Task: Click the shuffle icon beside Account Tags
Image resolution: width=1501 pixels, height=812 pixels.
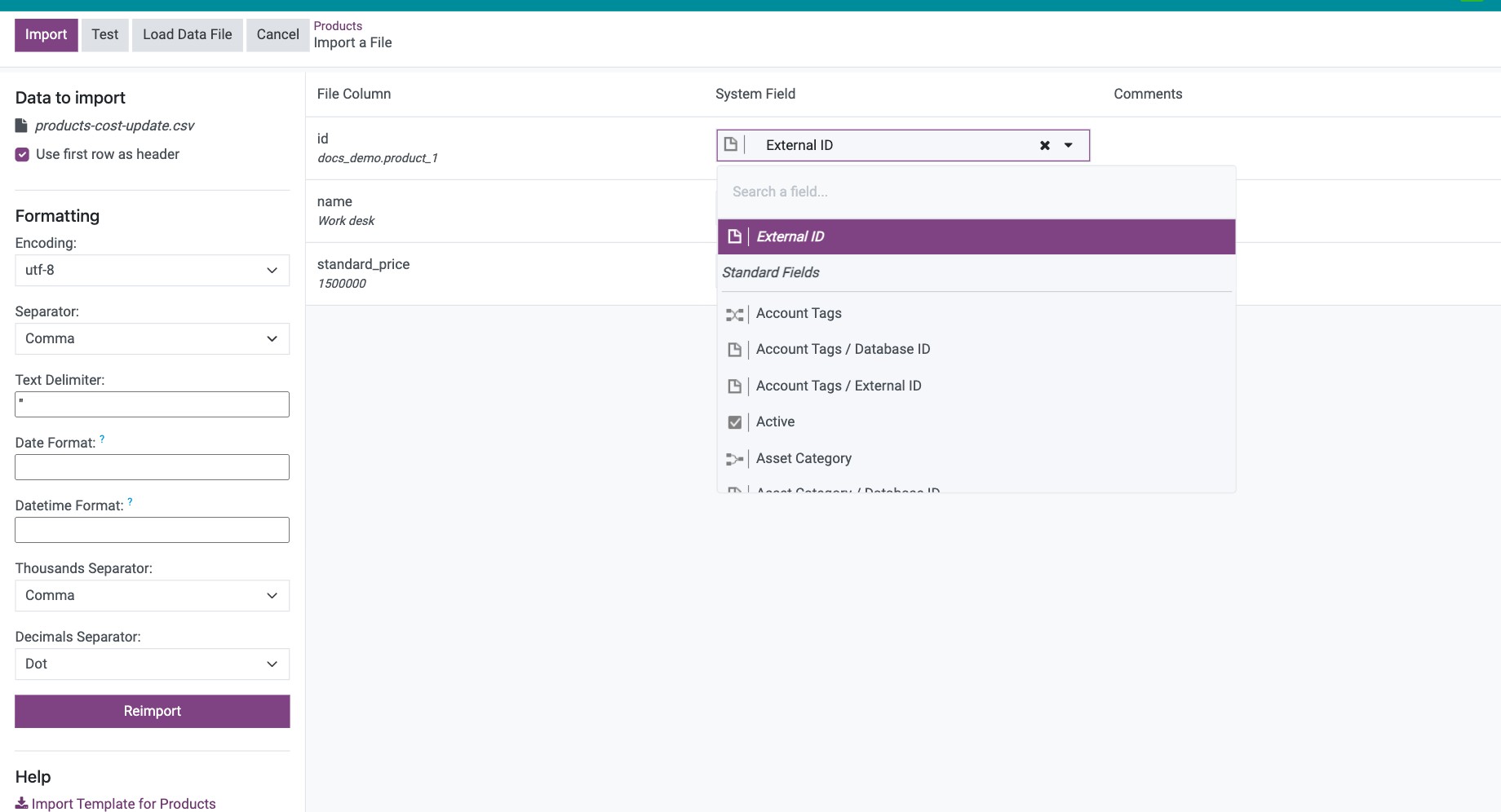Action: coord(734,314)
